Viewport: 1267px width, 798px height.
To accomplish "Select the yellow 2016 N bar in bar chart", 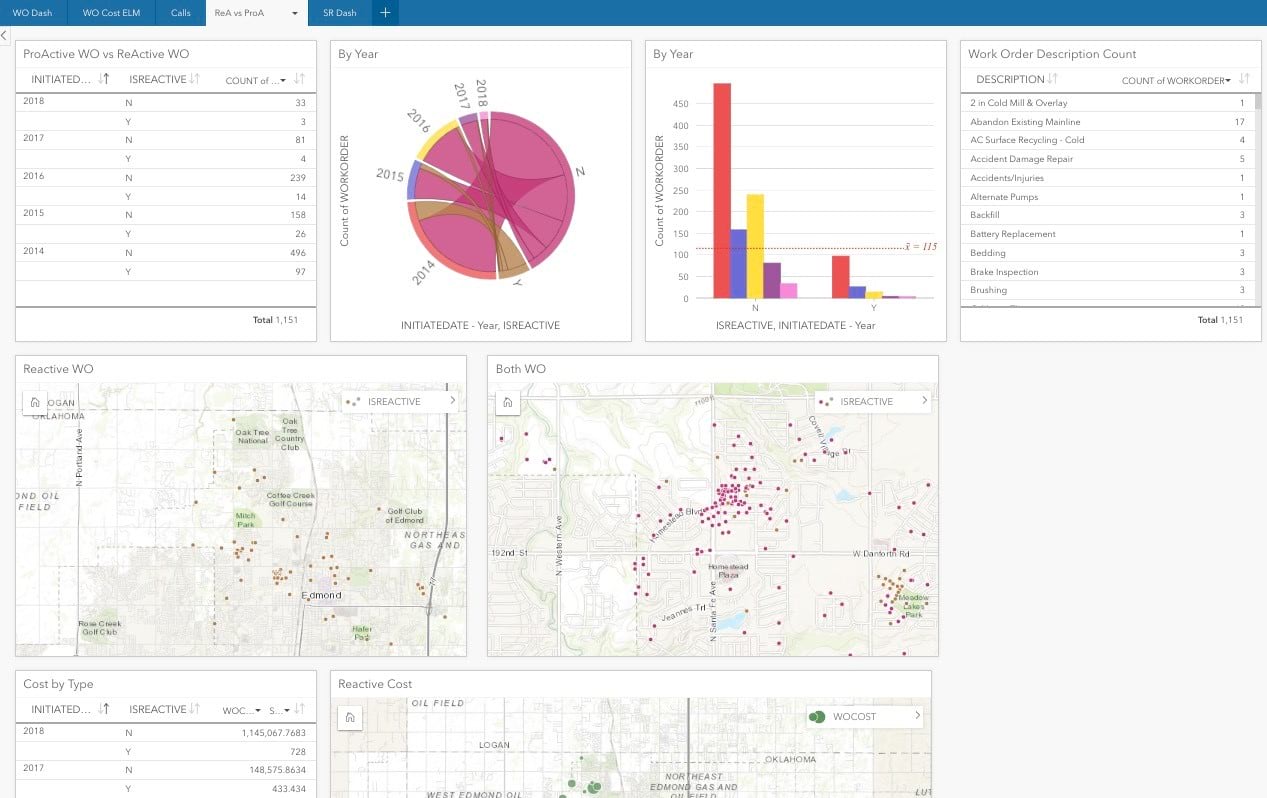I will (755, 246).
